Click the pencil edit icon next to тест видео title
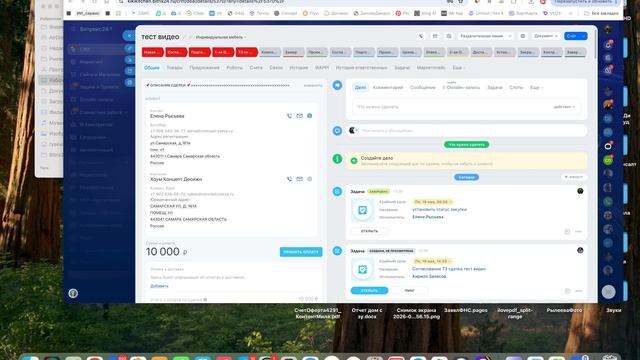The image size is (640, 360). click(x=184, y=37)
